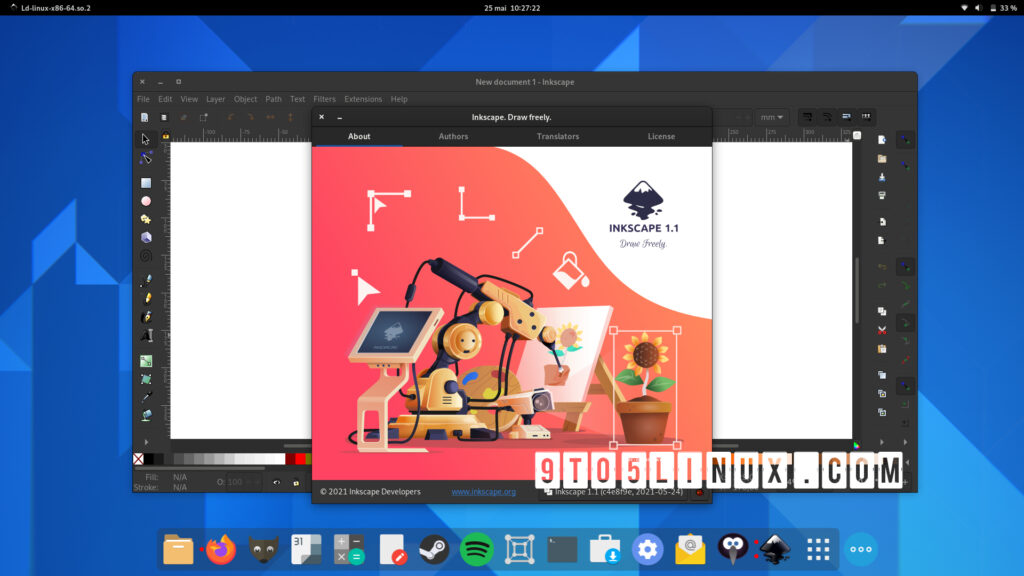Open the mm units dropdown
The image size is (1024, 576).
click(x=771, y=117)
